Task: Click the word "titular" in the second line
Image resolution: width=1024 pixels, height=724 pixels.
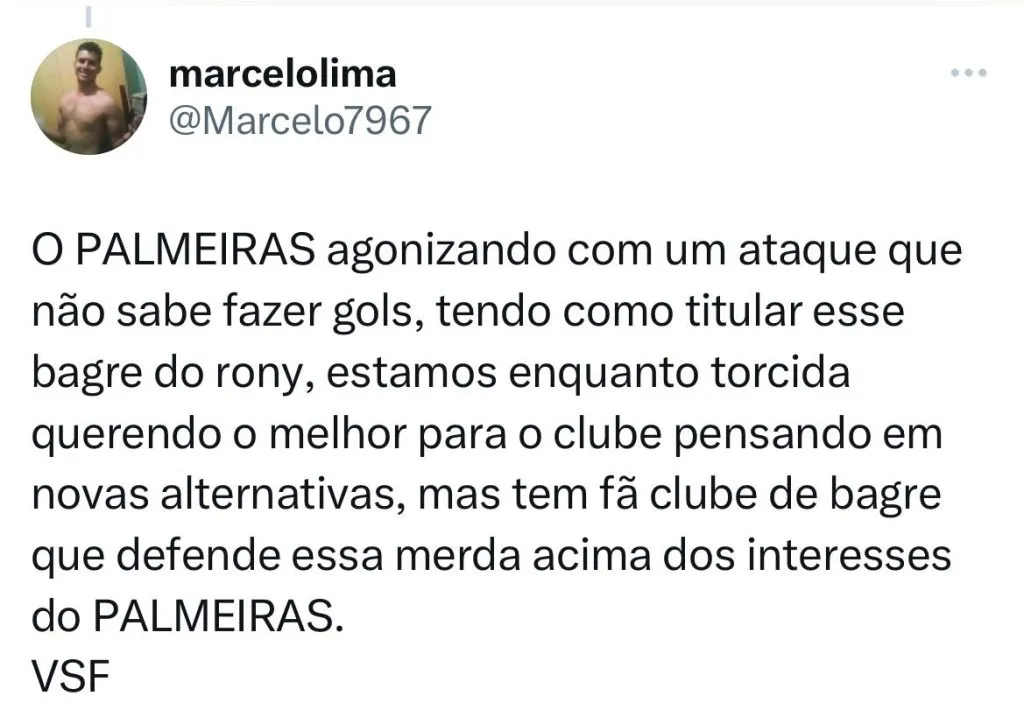Action: coord(748,313)
